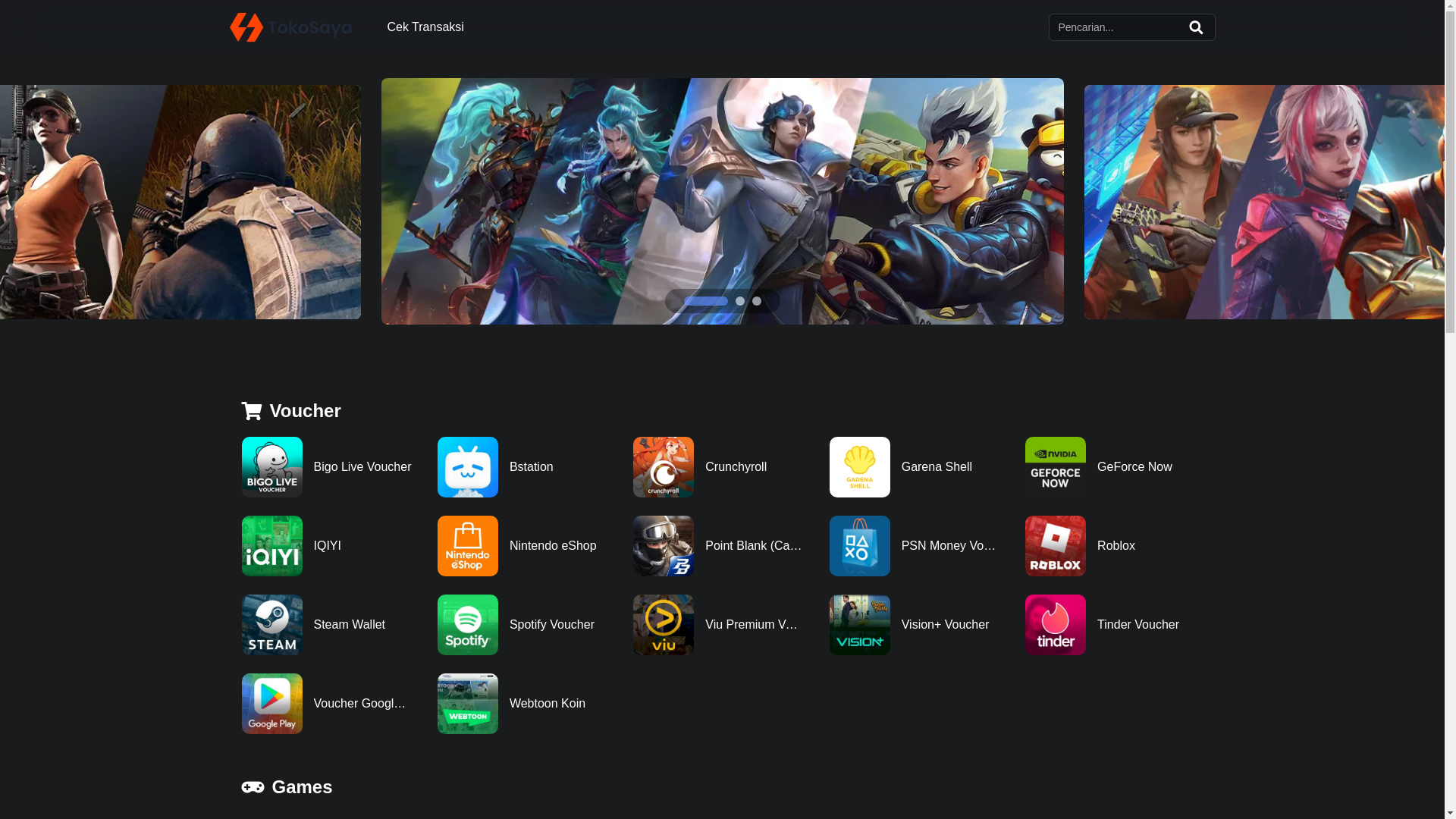Open the GeForce Now icon
Image resolution: width=1456 pixels, height=819 pixels.
(x=1056, y=467)
